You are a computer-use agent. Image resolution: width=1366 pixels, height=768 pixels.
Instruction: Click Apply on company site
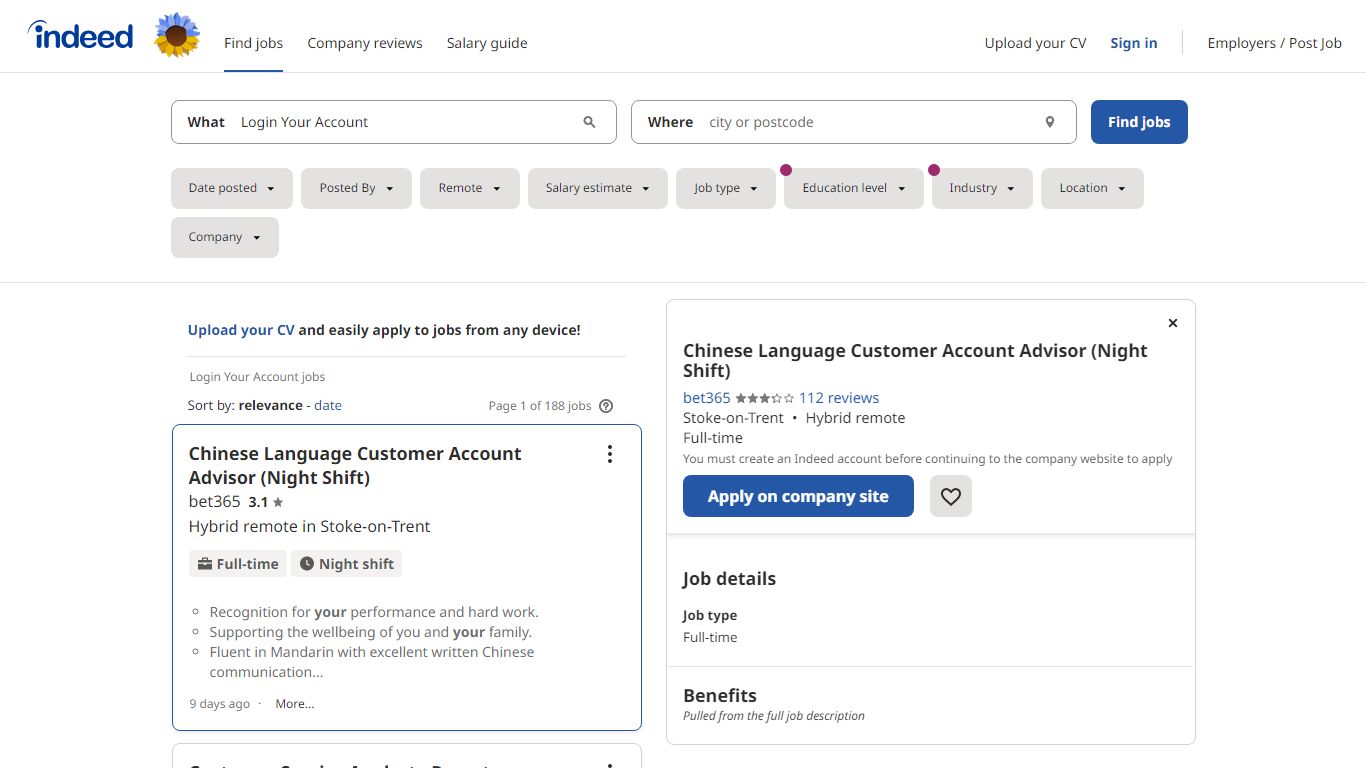(798, 496)
